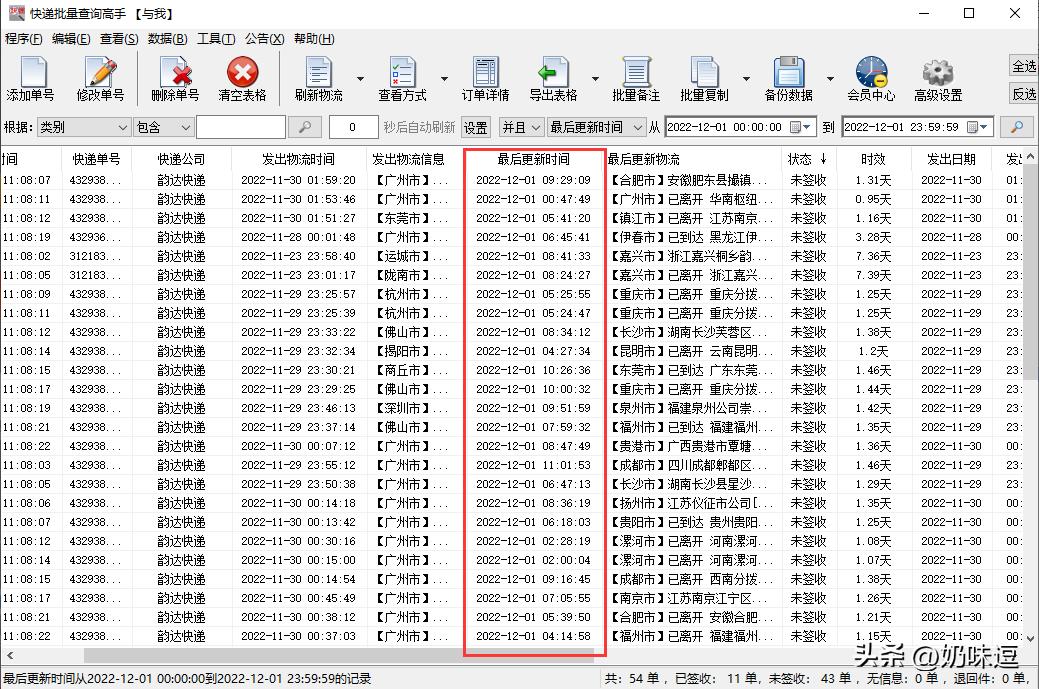Image resolution: width=1039 pixels, height=689 pixels.
Task: Export data using the 导出表格 icon
Action: [x=555, y=78]
